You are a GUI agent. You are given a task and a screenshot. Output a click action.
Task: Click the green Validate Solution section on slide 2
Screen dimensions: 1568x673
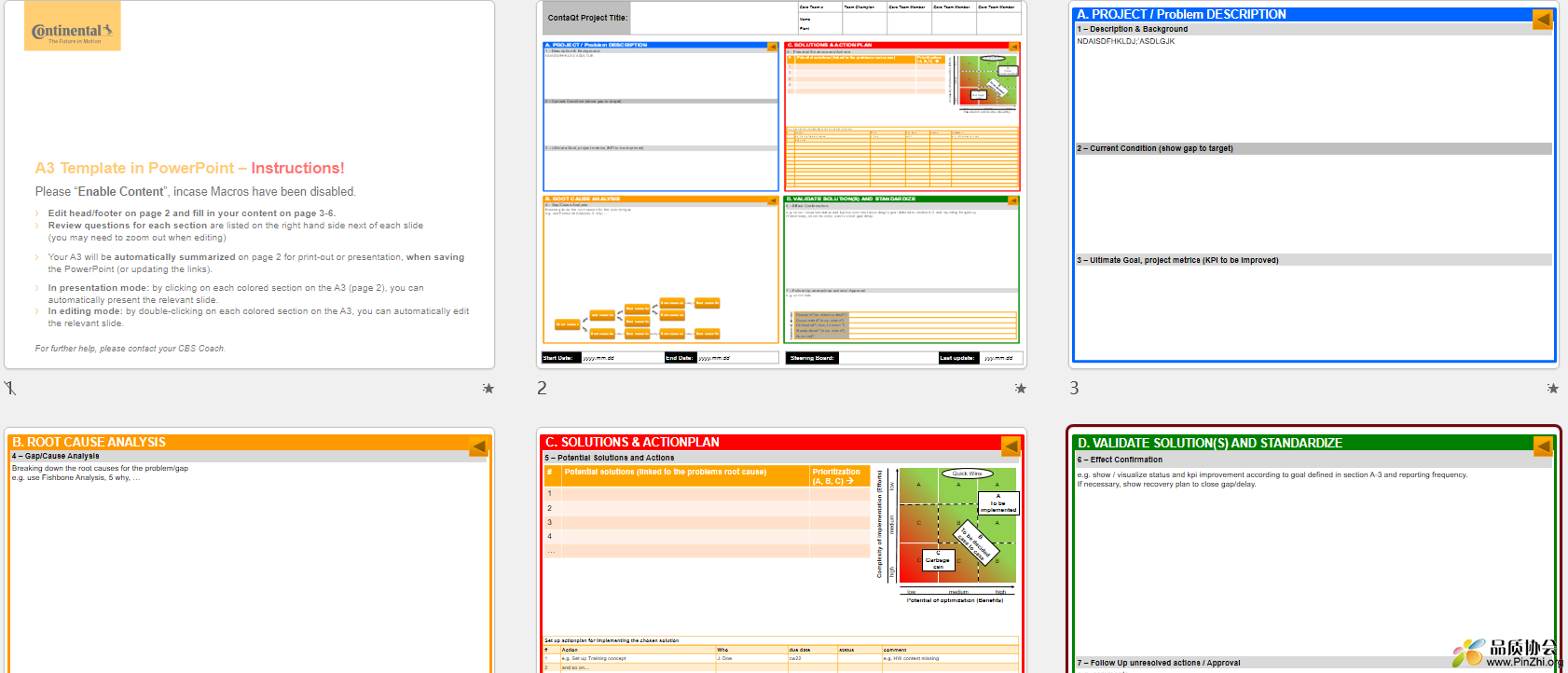click(x=902, y=269)
